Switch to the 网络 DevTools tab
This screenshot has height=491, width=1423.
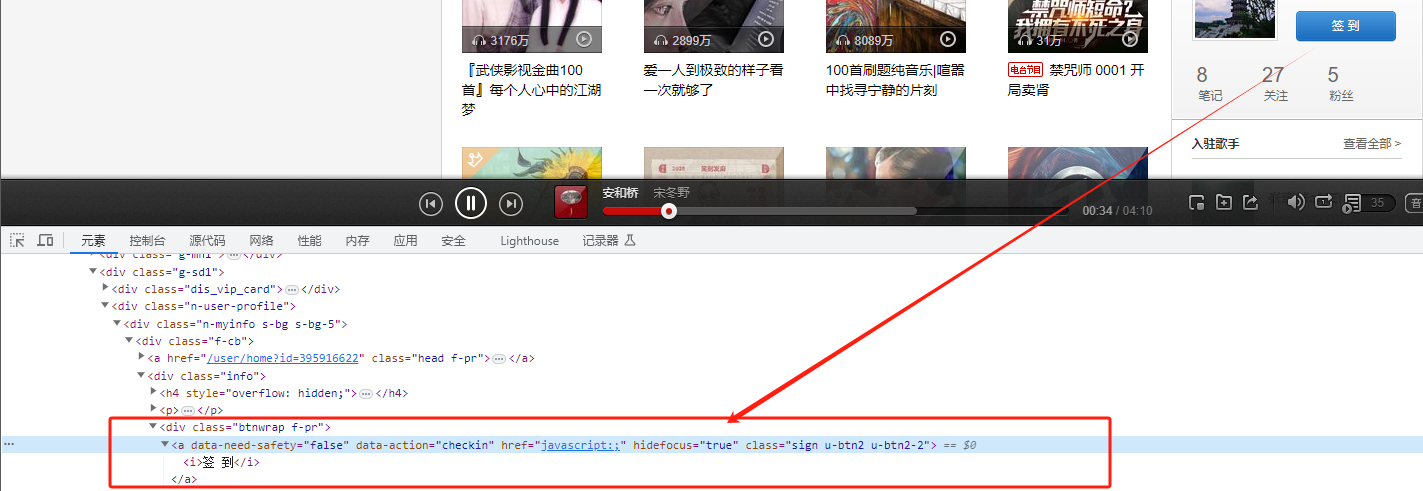tap(261, 241)
